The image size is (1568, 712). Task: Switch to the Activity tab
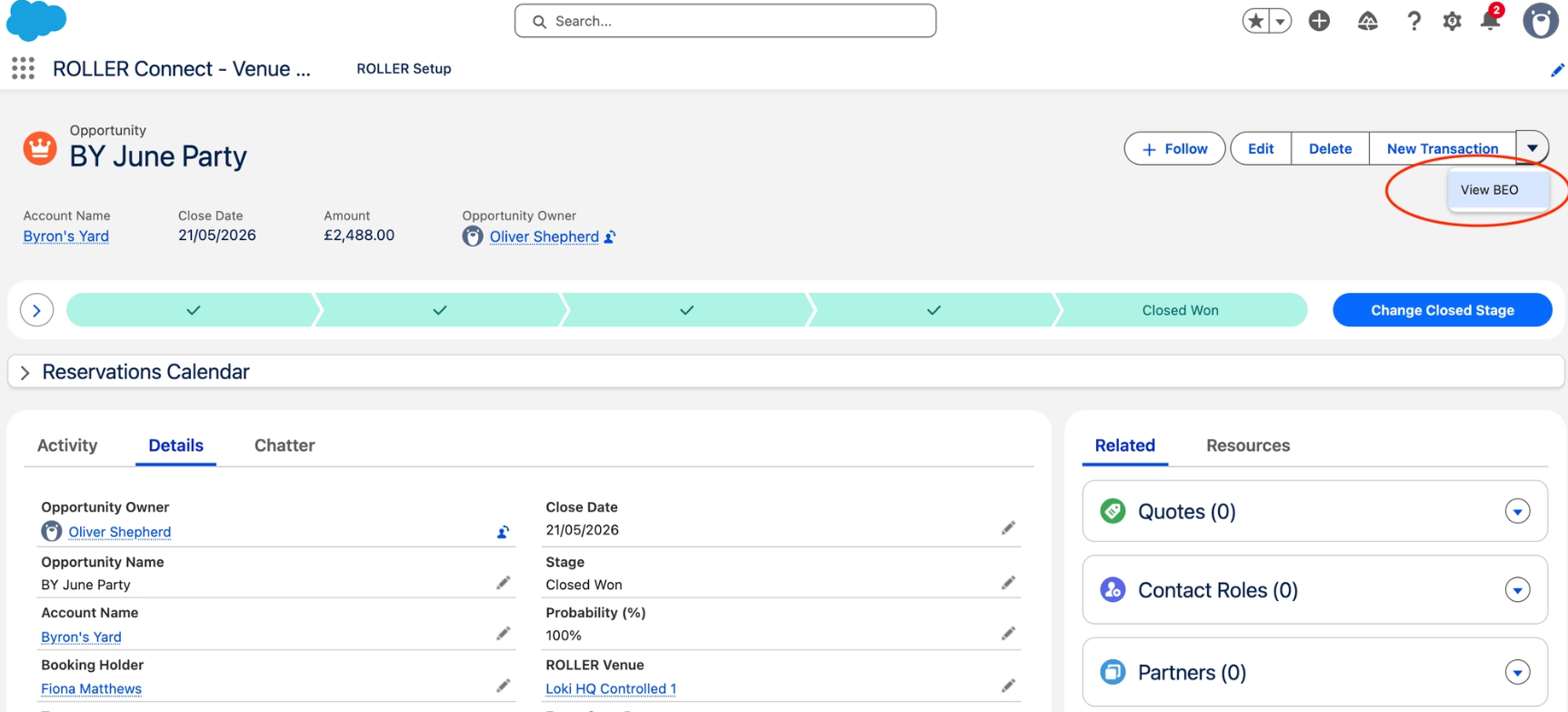67,446
